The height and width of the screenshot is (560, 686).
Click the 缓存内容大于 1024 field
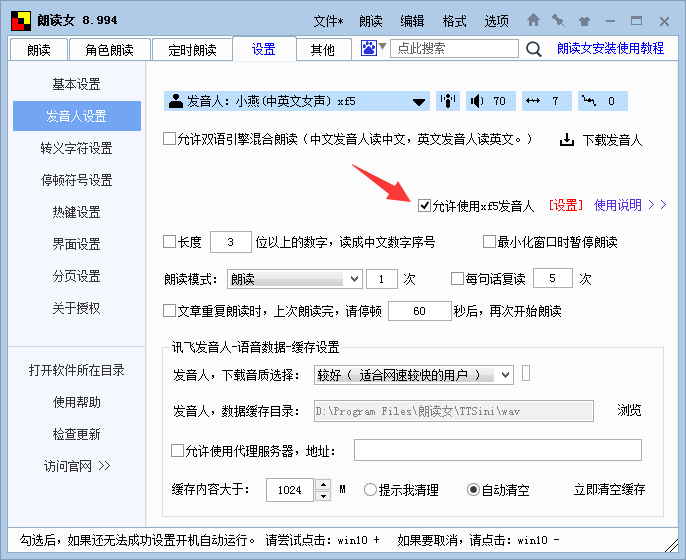point(290,490)
